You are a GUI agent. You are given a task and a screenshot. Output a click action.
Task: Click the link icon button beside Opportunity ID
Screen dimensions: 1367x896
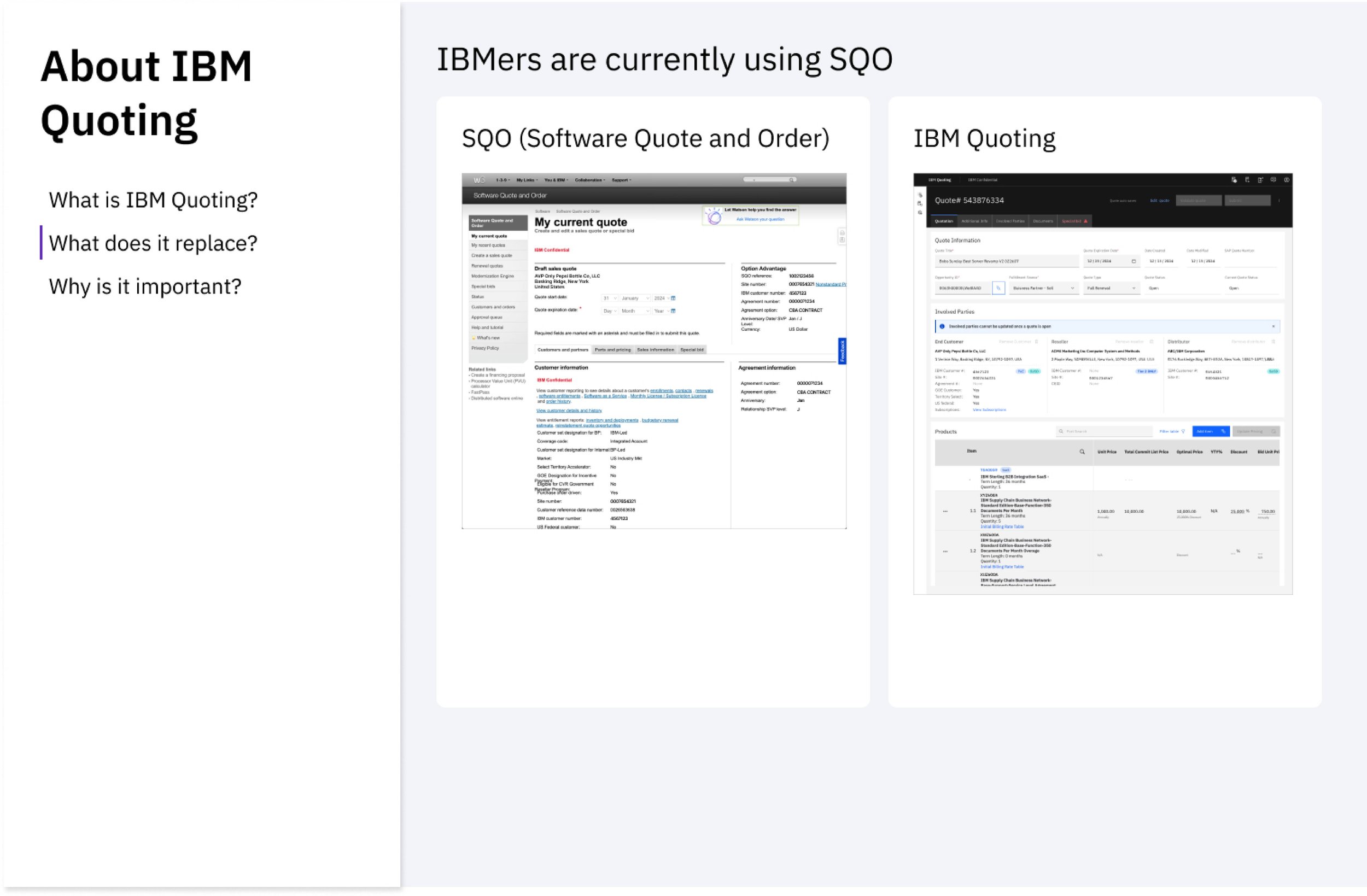tap(998, 288)
